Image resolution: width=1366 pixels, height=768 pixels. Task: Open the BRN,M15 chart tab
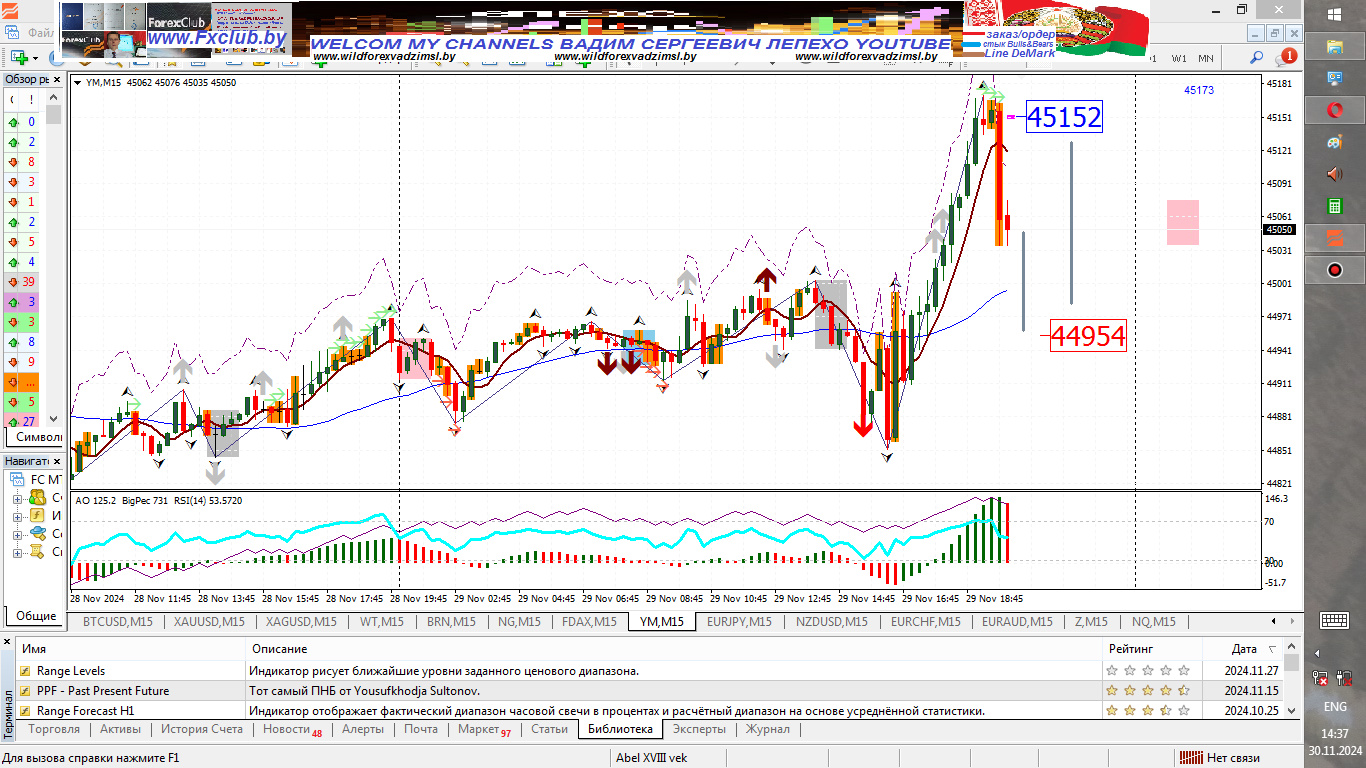click(451, 622)
